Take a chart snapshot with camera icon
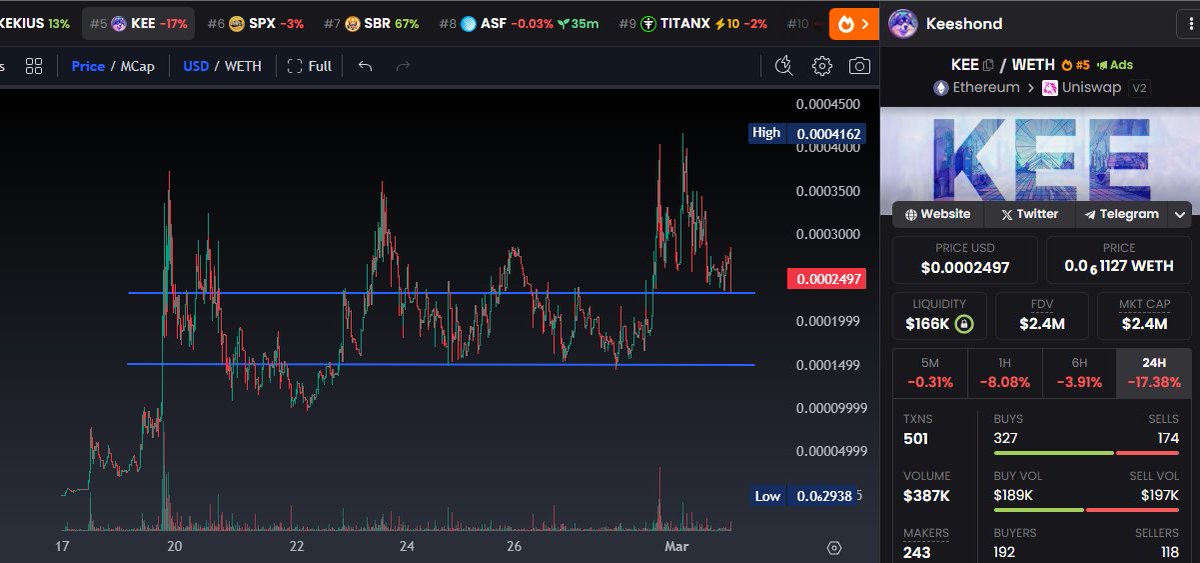Image resolution: width=1200 pixels, height=563 pixels. click(x=859, y=66)
